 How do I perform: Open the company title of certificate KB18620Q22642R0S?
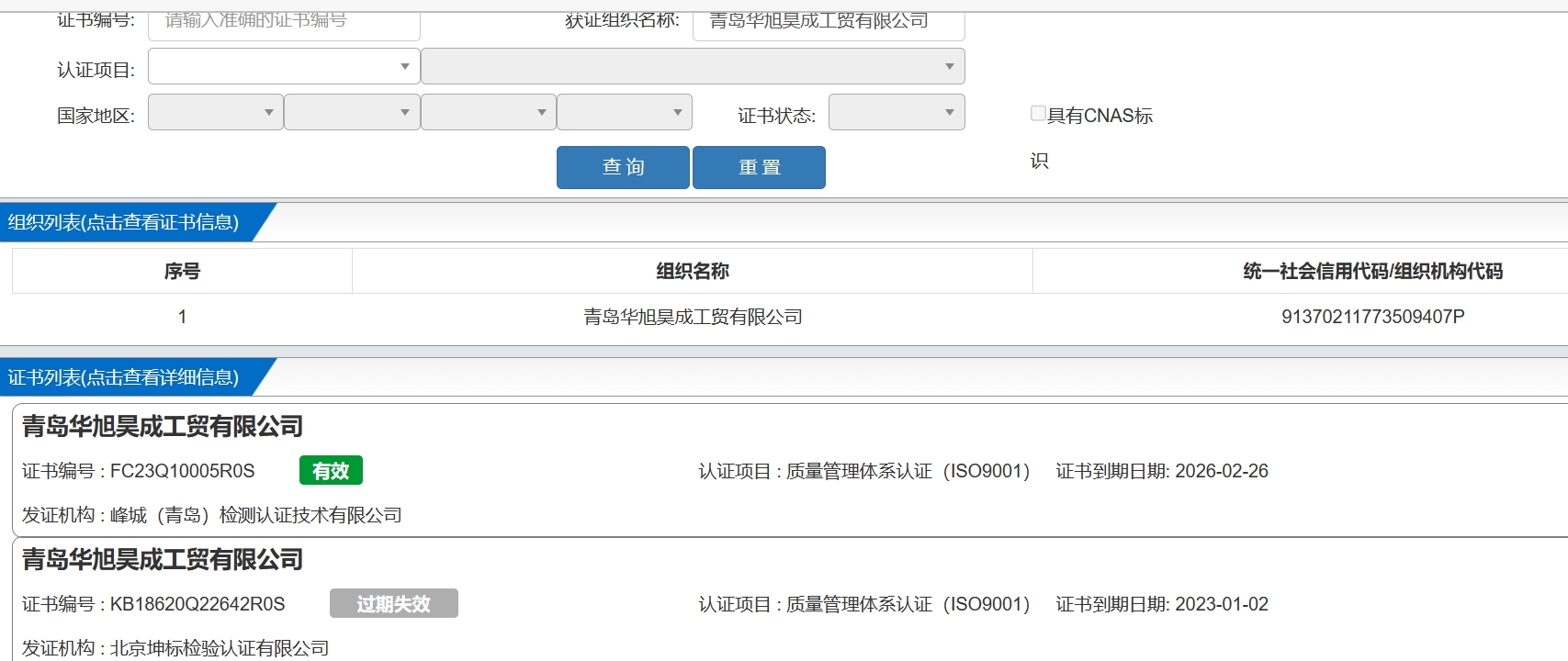(163, 559)
